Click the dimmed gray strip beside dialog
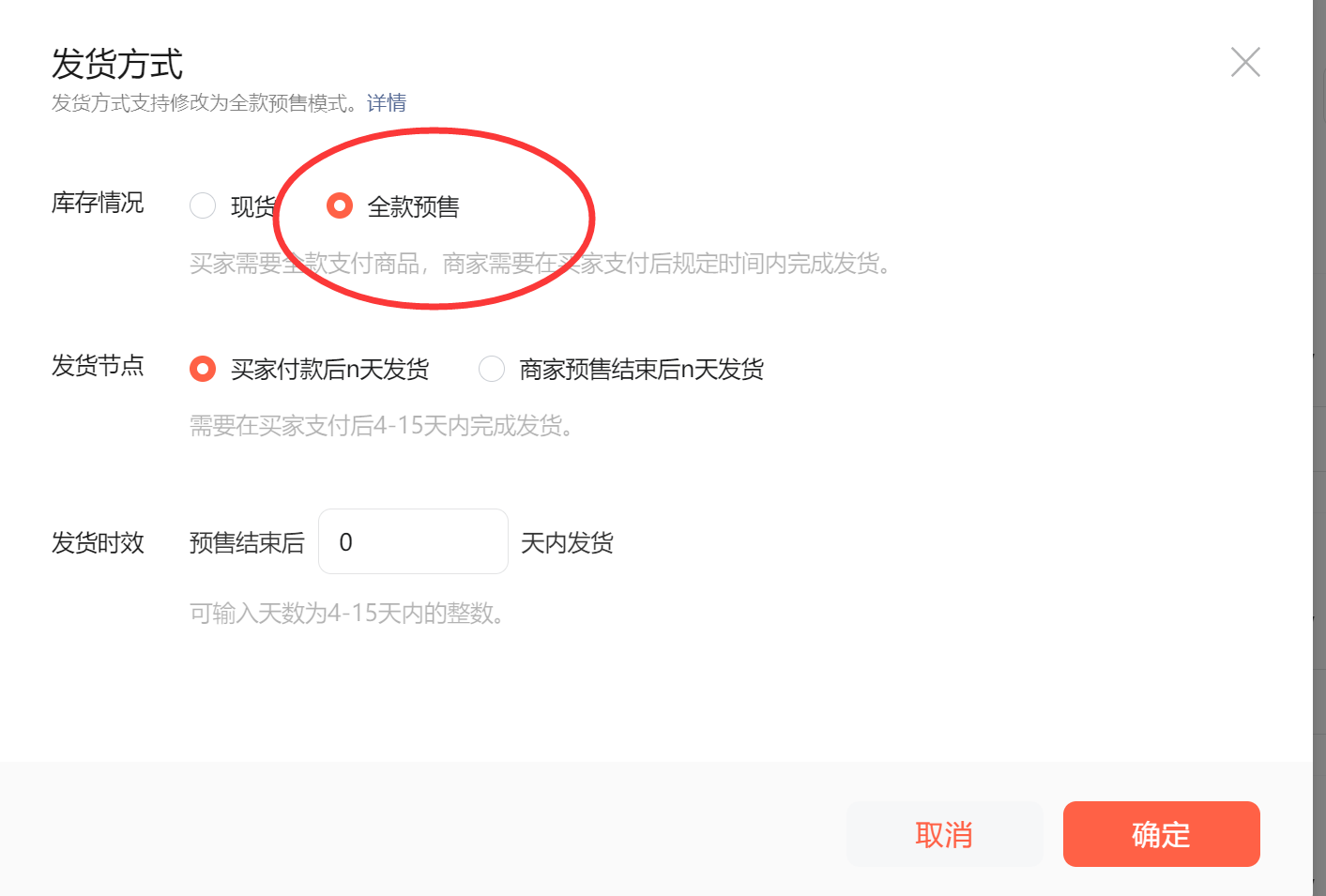The image size is (1326, 896). (1318, 448)
